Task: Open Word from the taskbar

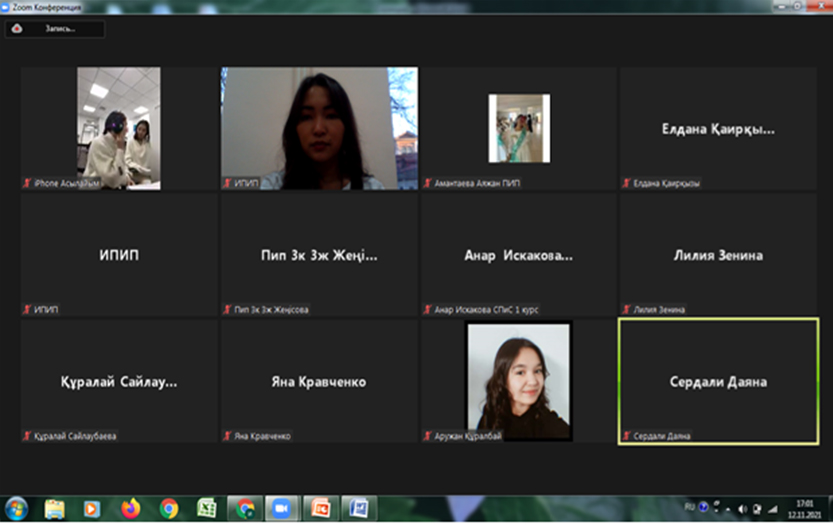Action: (x=358, y=508)
